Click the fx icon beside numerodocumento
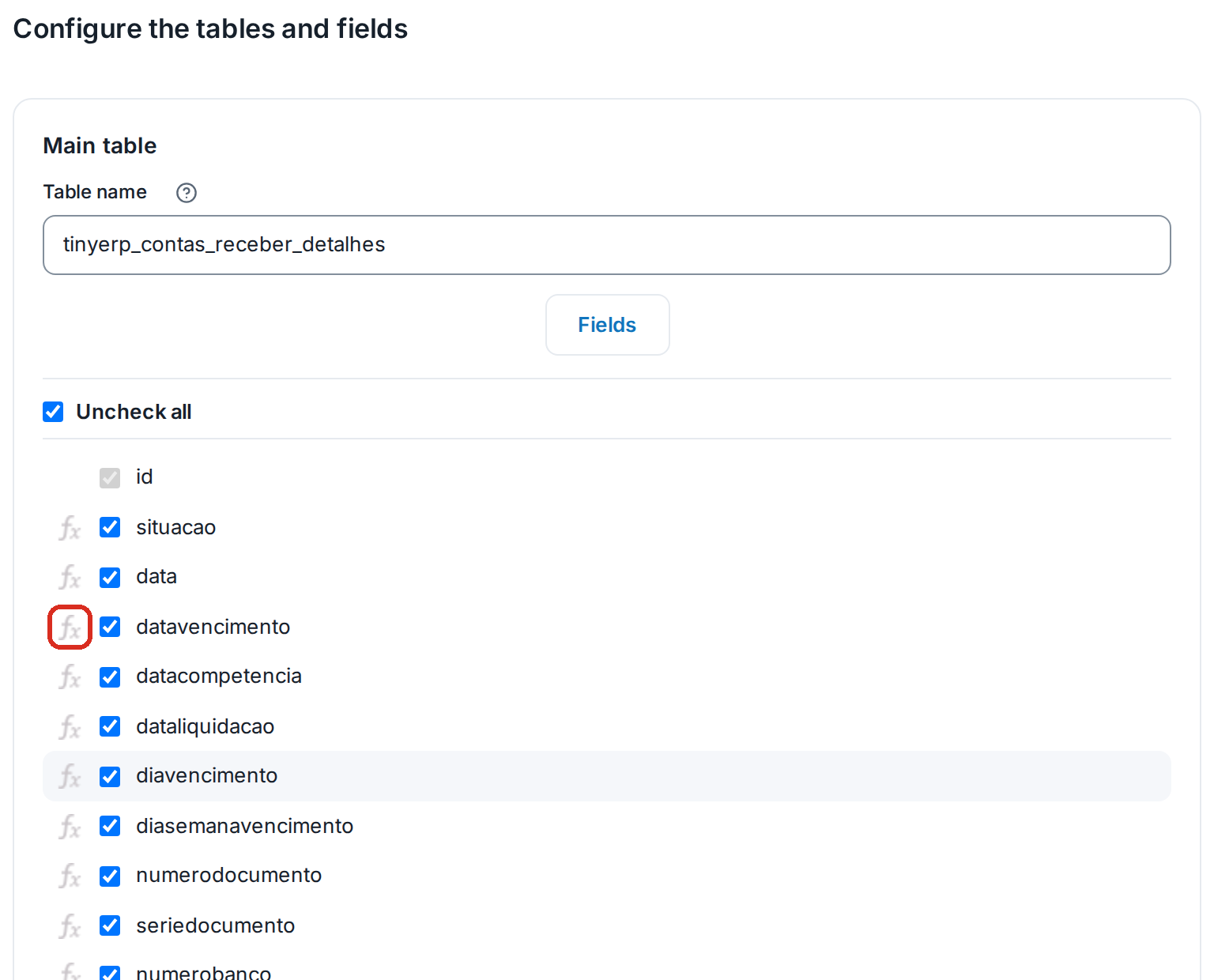The image size is (1214, 980). pyautogui.click(x=70, y=876)
